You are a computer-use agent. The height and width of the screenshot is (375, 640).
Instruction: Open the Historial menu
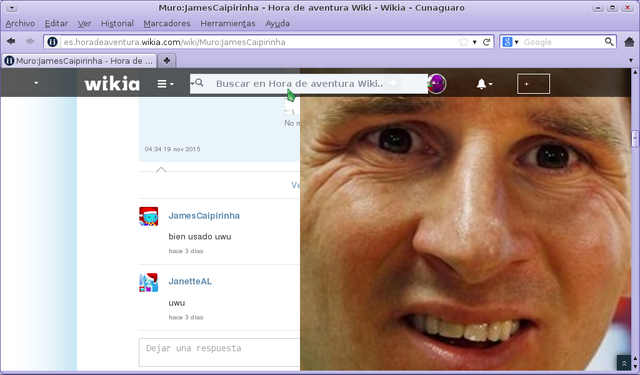118,24
